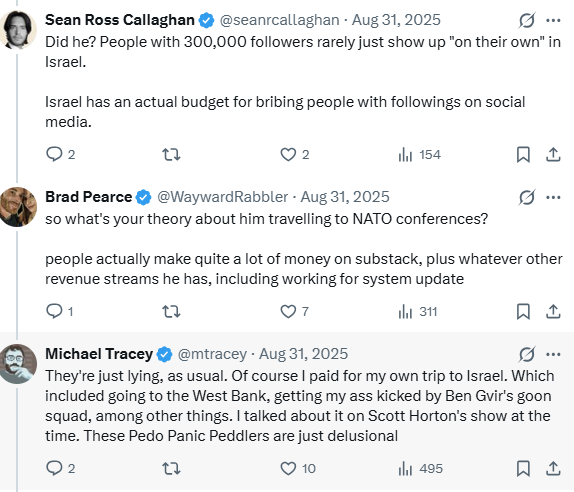Open more options on Michael Tracey's tweet

pos(553,354)
